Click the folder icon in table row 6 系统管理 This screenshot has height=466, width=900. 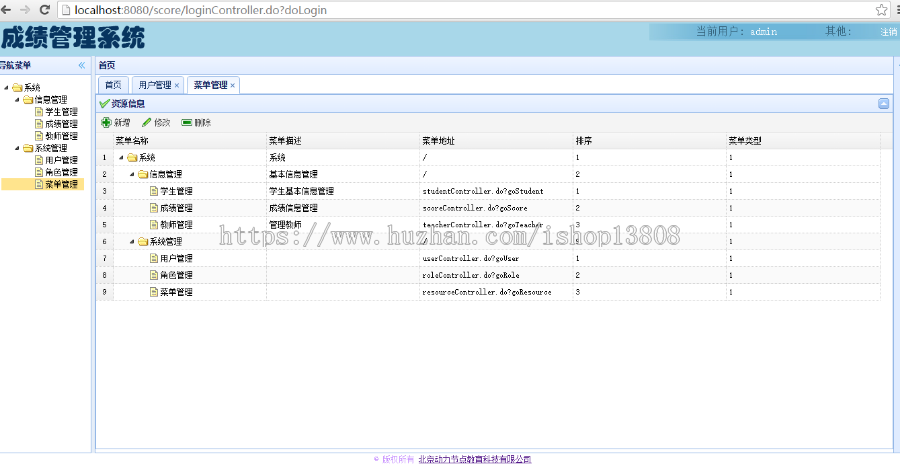click(x=143, y=242)
